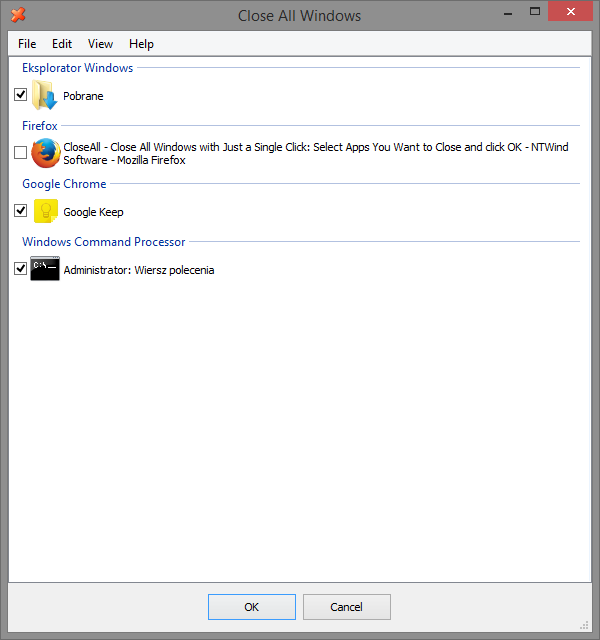This screenshot has height=640, width=600.
Task: Click the resize grip in the bottom corner
Action: [584, 625]
